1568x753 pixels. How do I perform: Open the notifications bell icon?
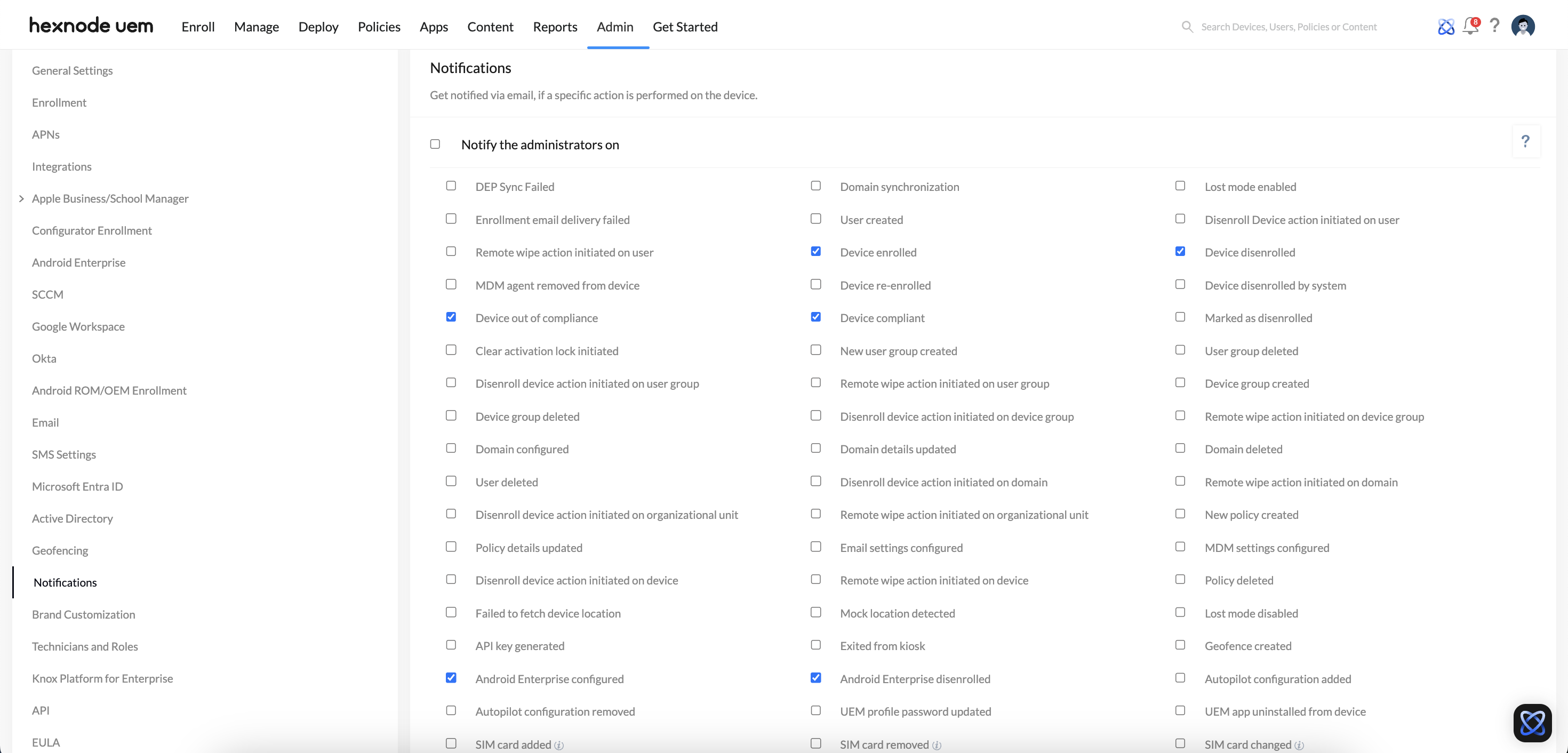(1470, 26)
